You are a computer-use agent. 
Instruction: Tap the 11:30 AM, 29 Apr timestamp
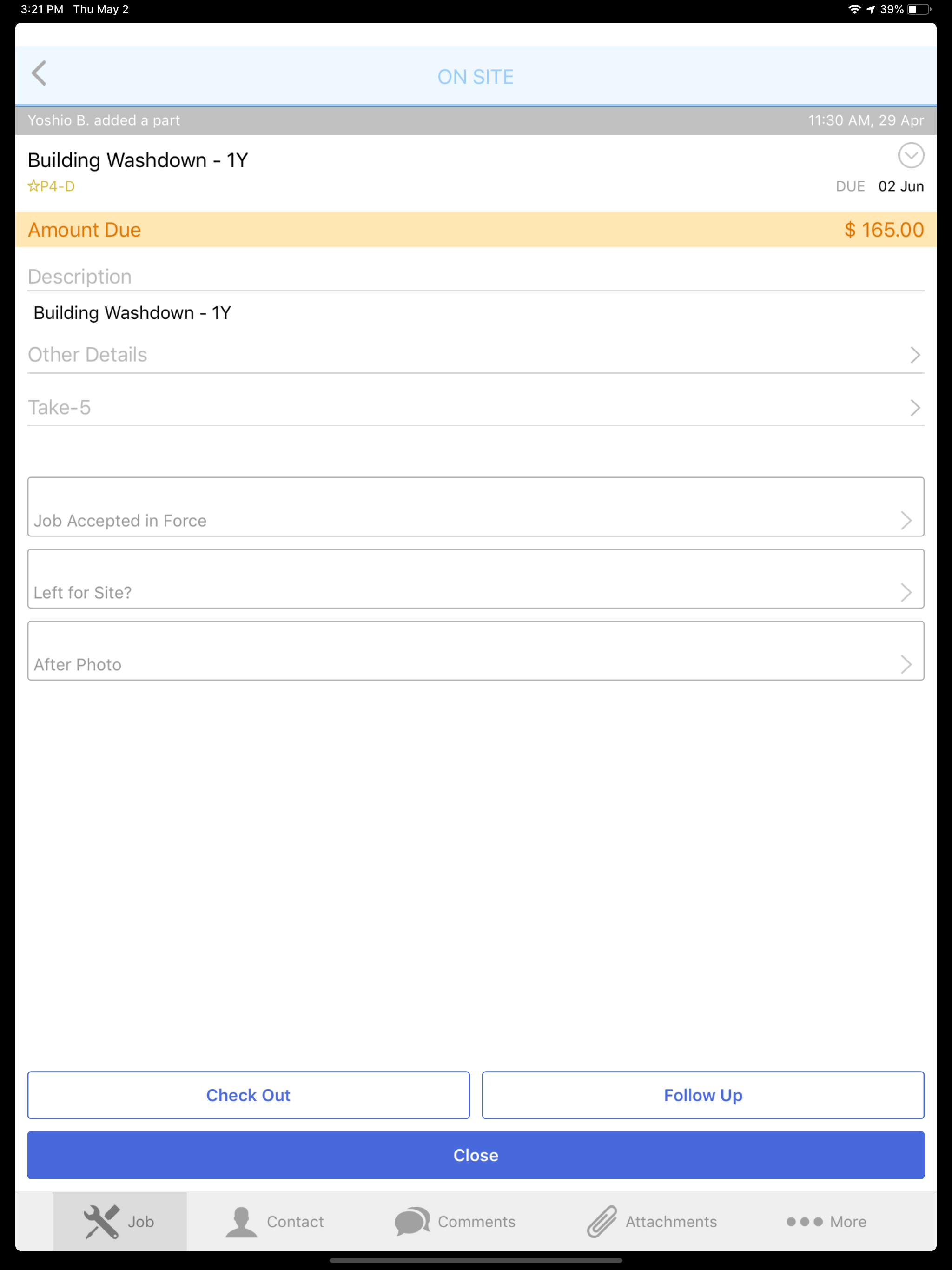pyautogui.click(x=866, y=120)
